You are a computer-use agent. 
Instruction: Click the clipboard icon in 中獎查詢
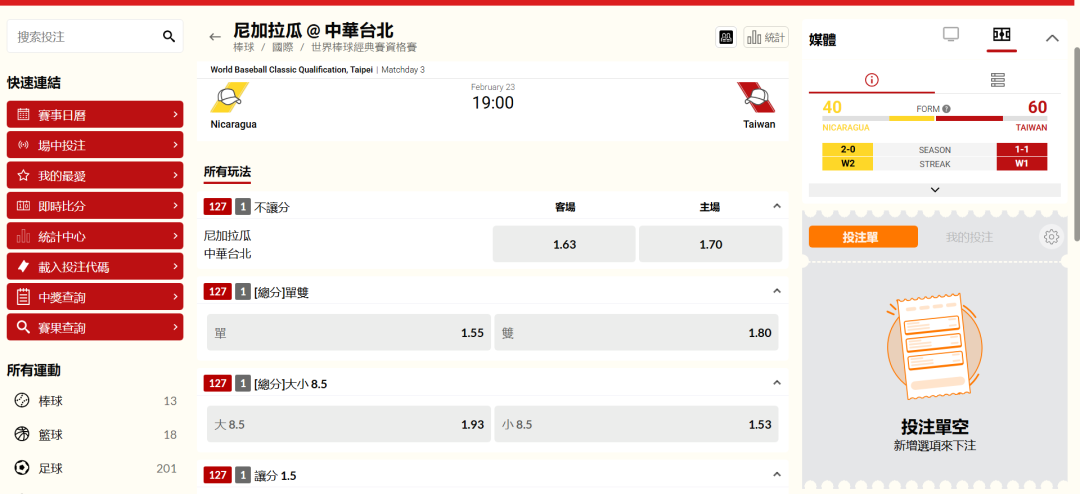point(23,297)
